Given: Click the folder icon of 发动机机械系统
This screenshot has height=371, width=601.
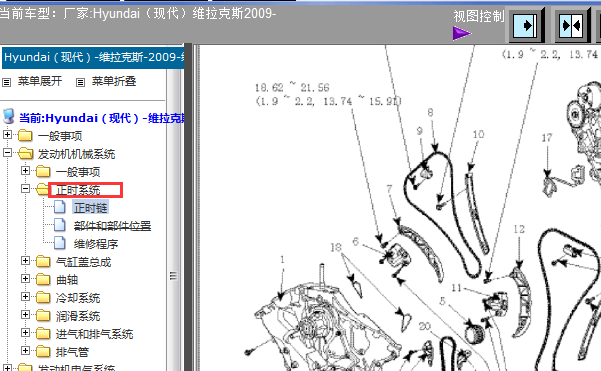Looking at the screenshot, I should pos(25,153).
